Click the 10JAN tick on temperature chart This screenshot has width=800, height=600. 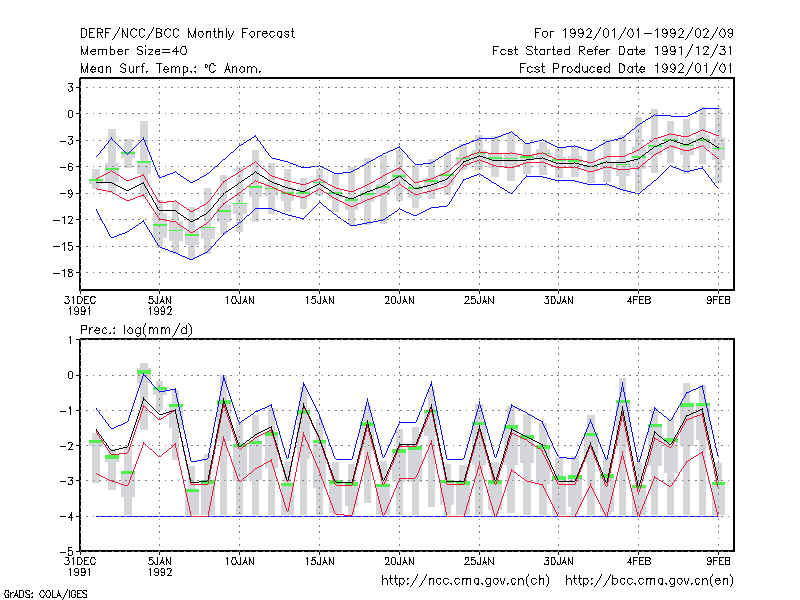click(x=240, y=301)
